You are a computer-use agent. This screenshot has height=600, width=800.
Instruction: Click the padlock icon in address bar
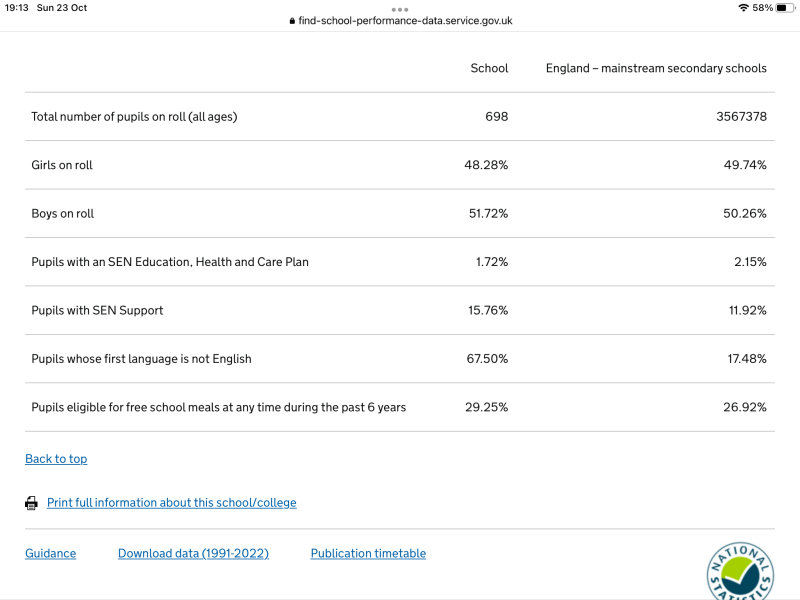(x=292, y=21)
